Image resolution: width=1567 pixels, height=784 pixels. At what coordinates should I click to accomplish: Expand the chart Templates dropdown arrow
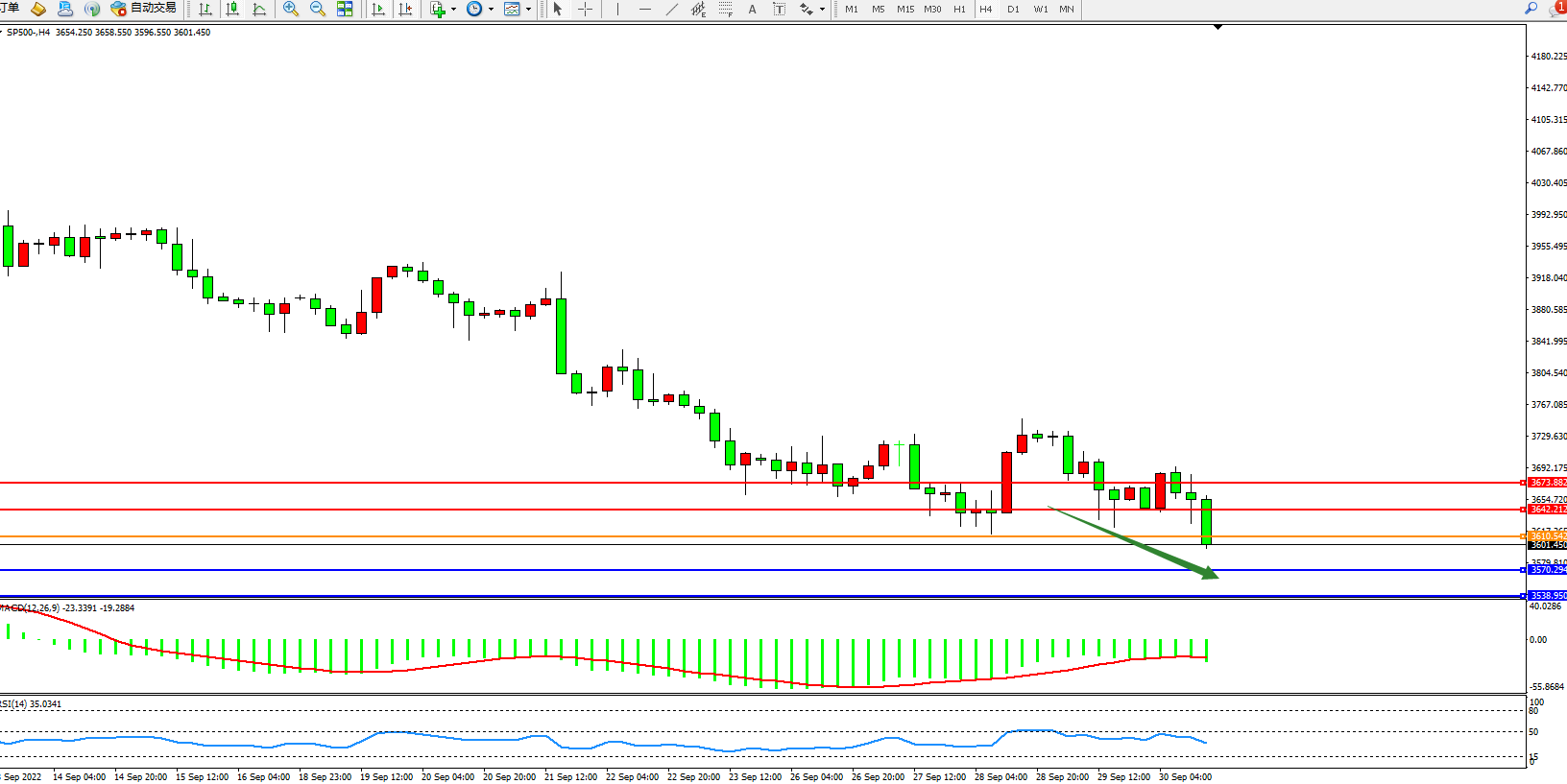click(x=528, y=9)
